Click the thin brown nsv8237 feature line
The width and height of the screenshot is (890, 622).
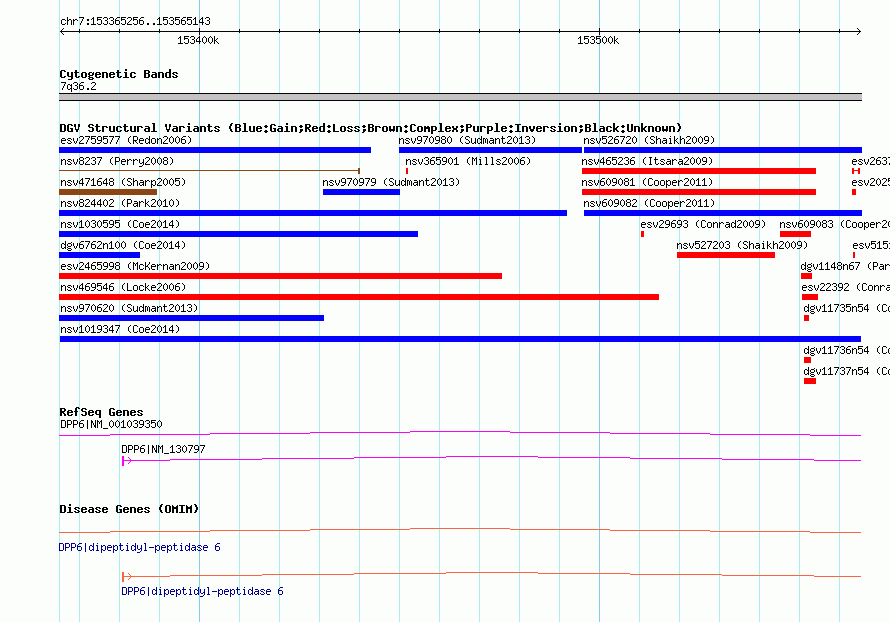(x=209, y=170)
